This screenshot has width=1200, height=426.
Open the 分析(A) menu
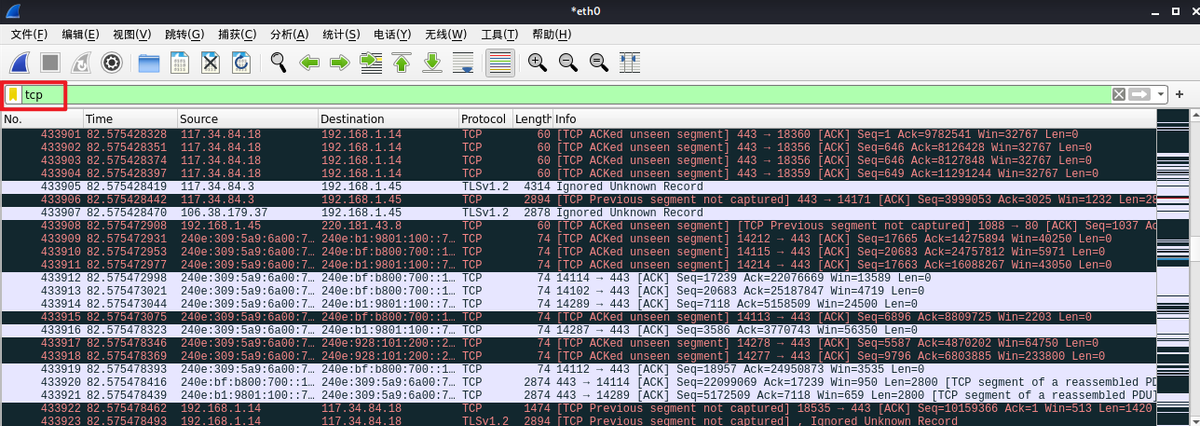coord(289,34)
